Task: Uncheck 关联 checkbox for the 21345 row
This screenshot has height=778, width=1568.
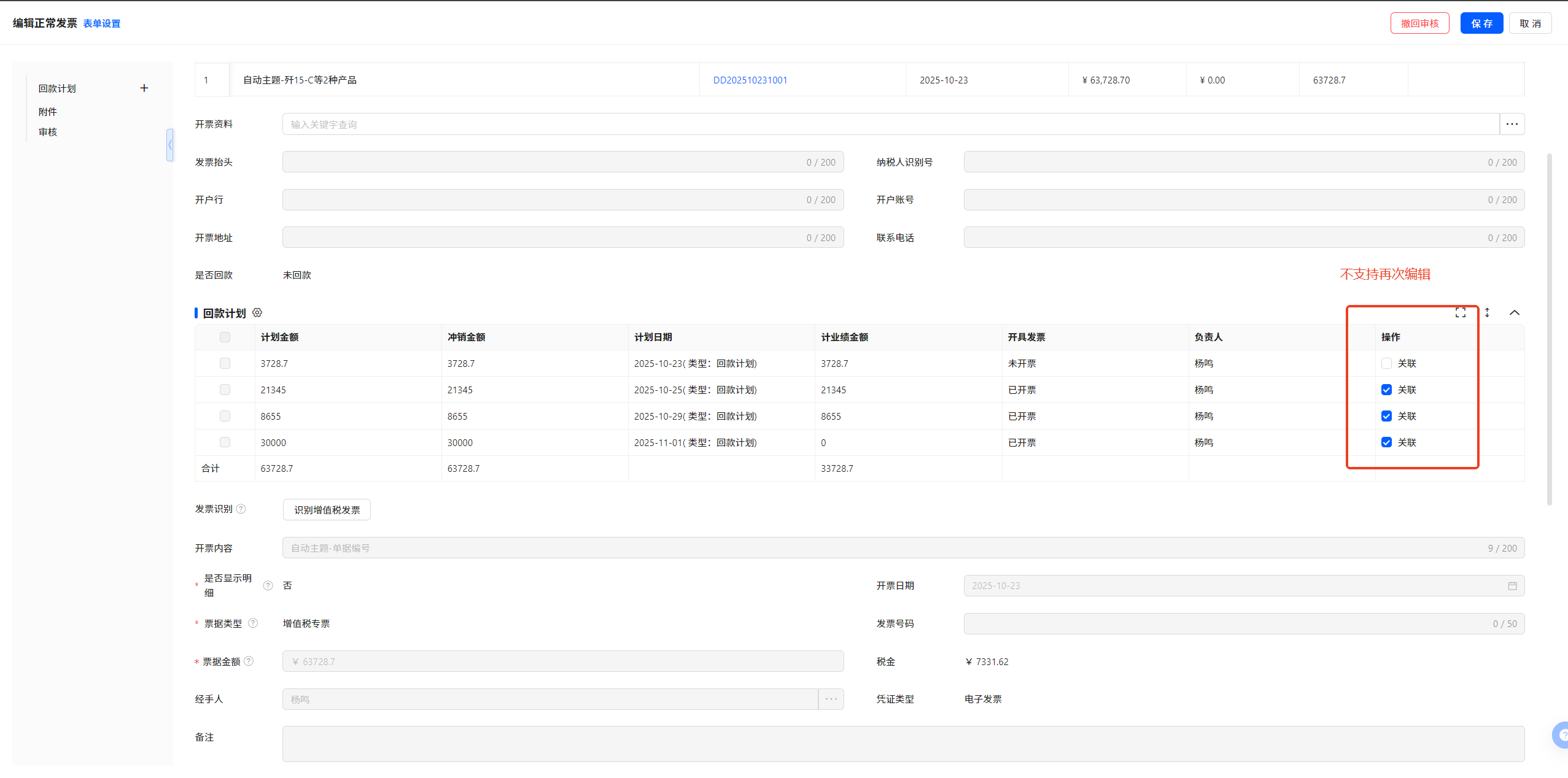Action: click(1386, 390)
